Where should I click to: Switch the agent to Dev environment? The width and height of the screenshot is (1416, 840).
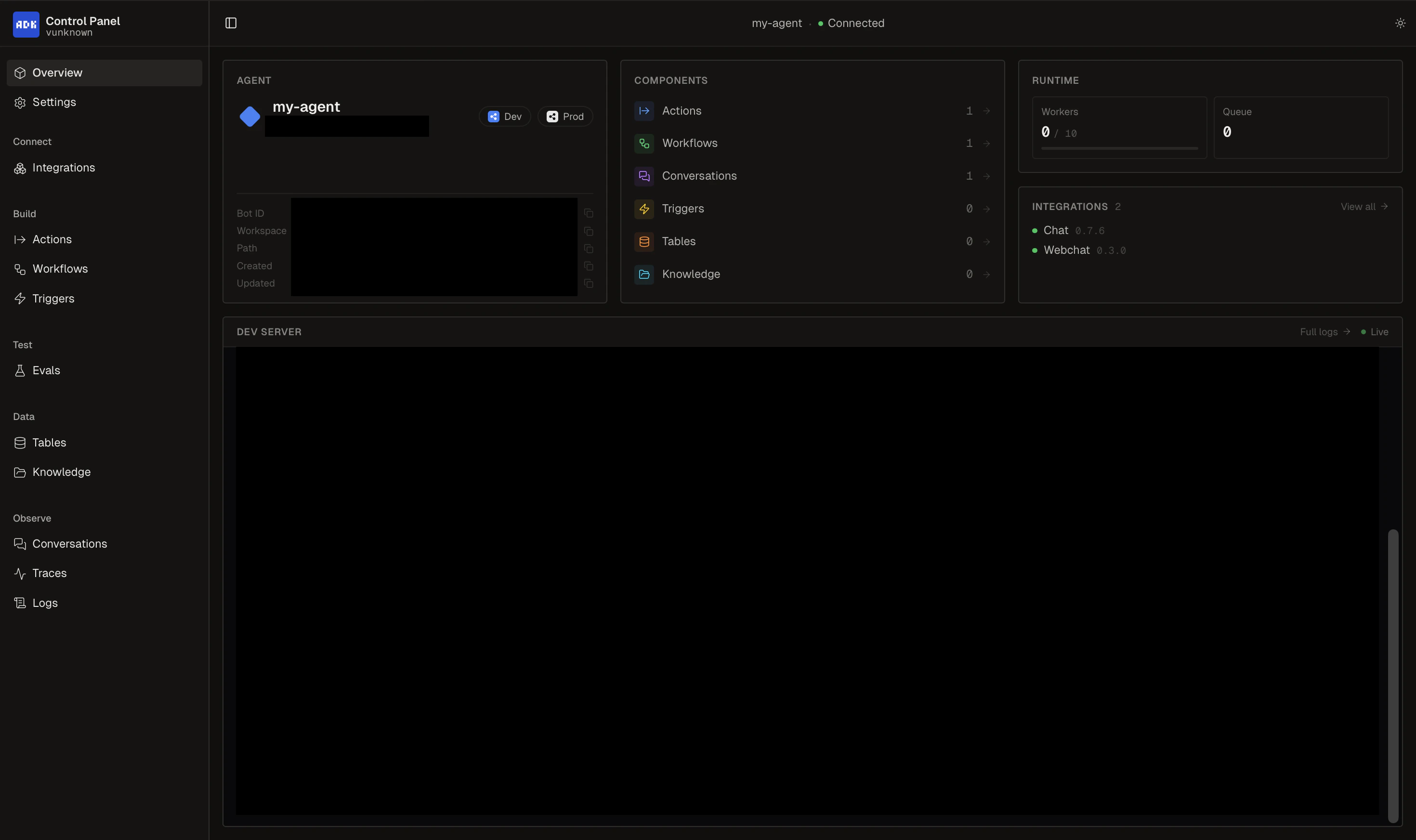click(504, 116)
